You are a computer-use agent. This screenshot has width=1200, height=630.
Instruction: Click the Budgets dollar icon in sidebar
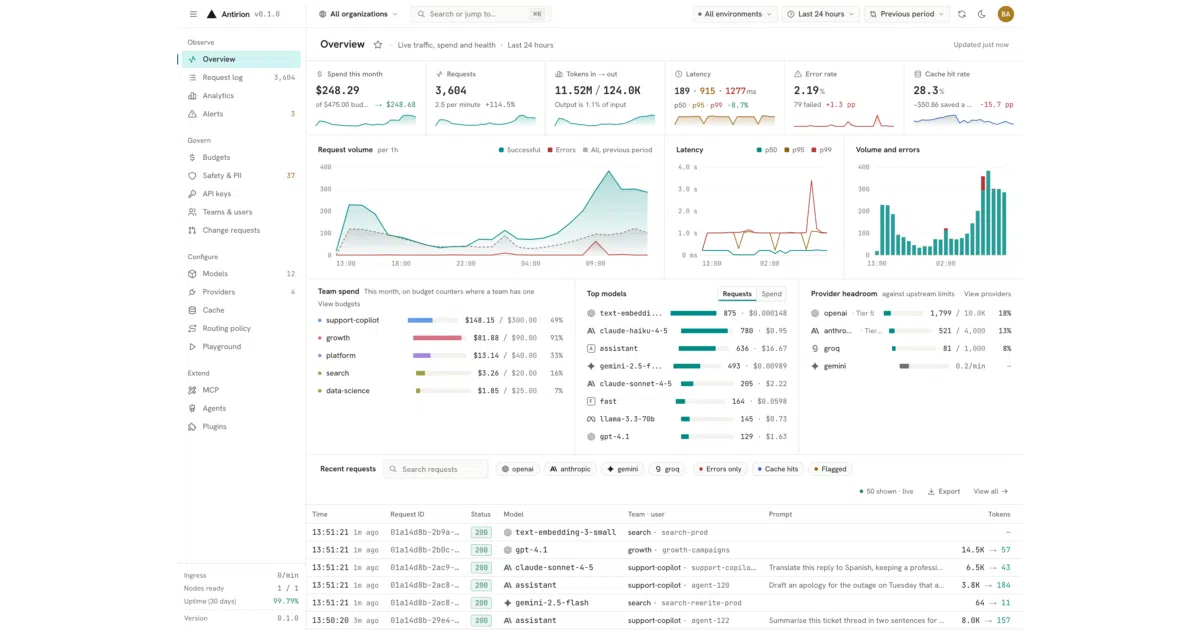click(x=193, y=157)
